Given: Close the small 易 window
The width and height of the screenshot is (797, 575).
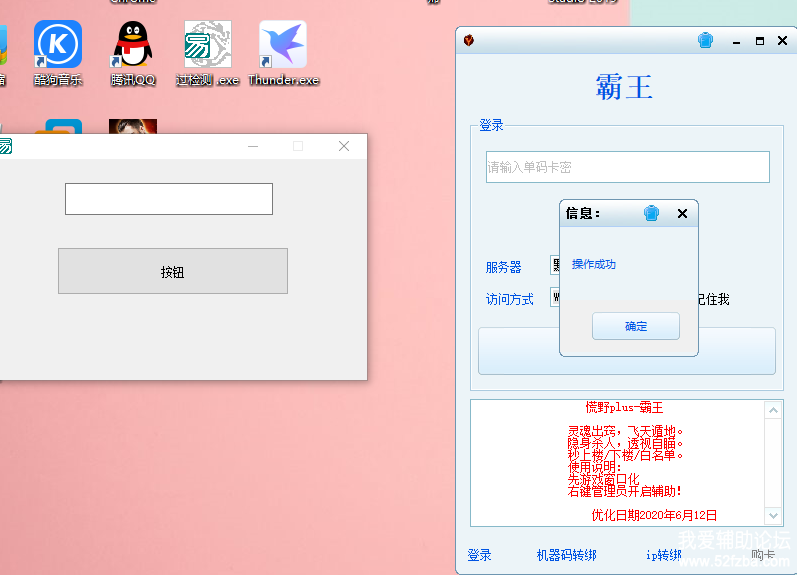Looking at the screenshot, I should click(x=344, y=146).
